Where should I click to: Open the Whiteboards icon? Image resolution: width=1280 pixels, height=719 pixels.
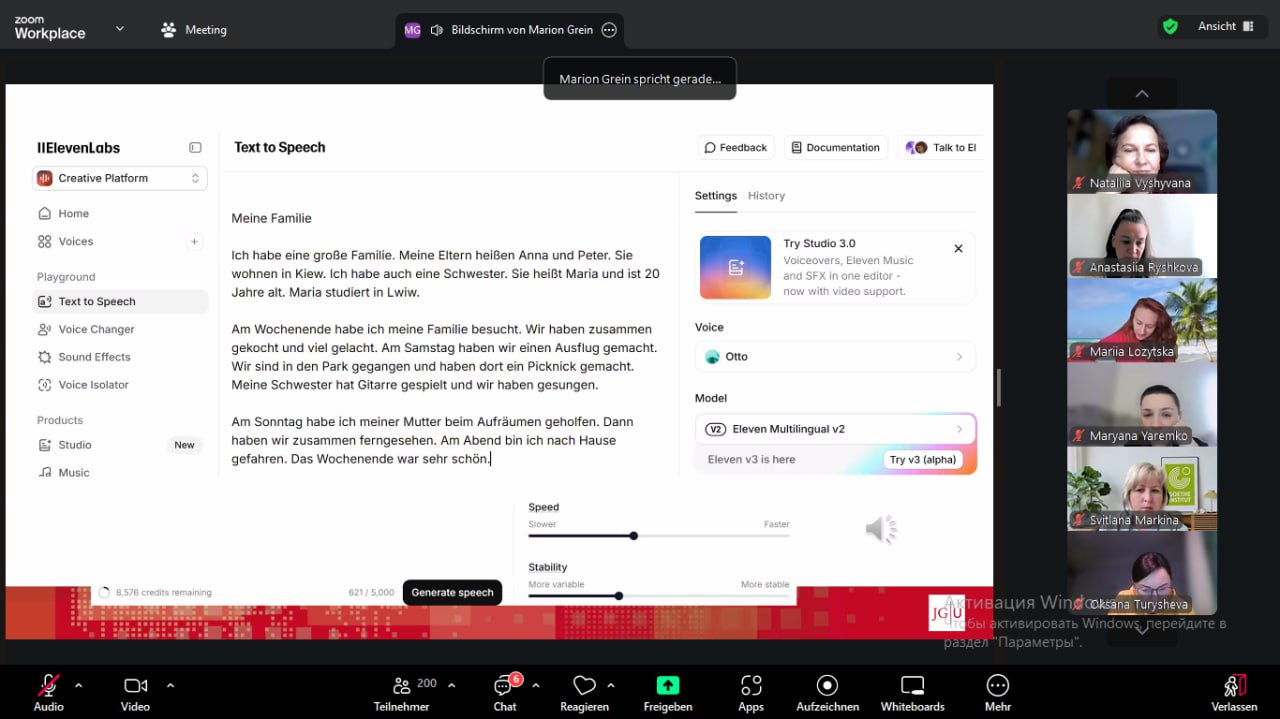(x=912, y=686)
